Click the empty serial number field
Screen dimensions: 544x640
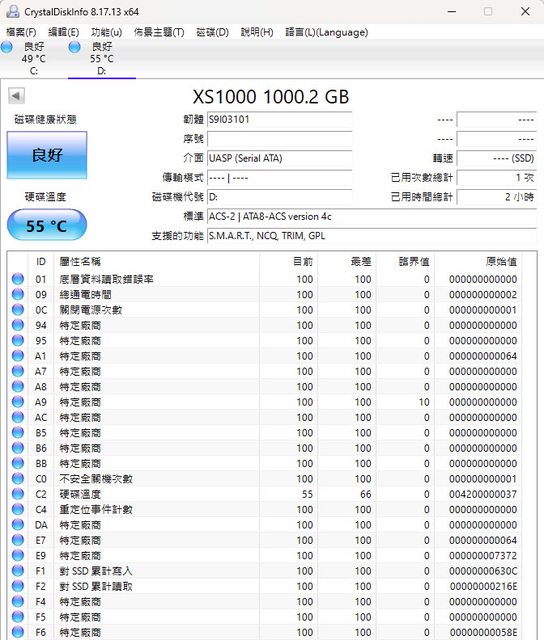(280, 139)
